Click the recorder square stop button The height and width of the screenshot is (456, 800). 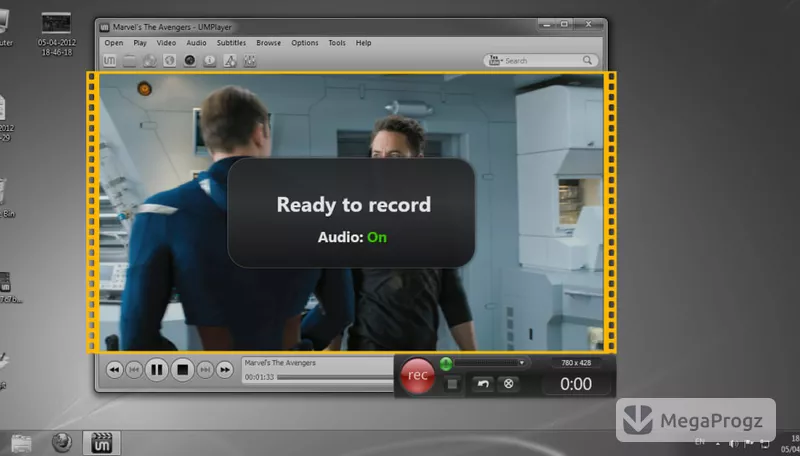[x=452, y=384]
